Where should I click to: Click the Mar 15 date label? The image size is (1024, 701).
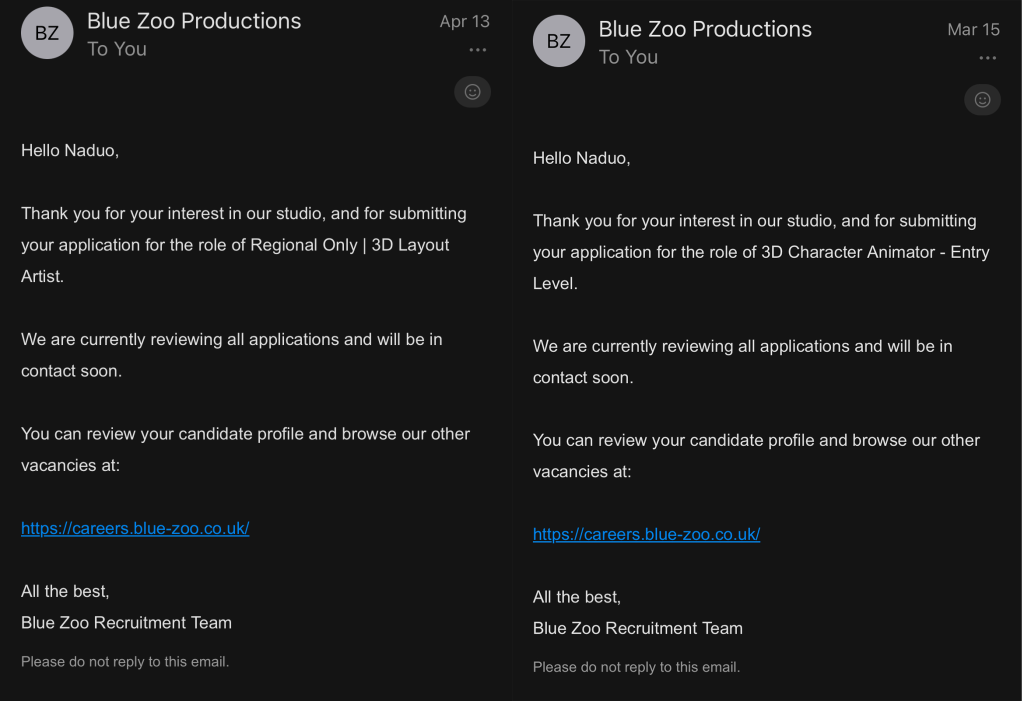coord(973,29)
